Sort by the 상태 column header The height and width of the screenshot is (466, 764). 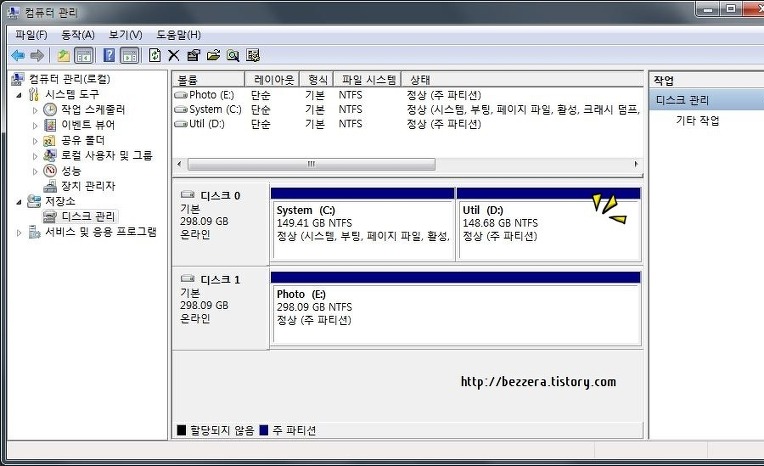tap(522, 79)
